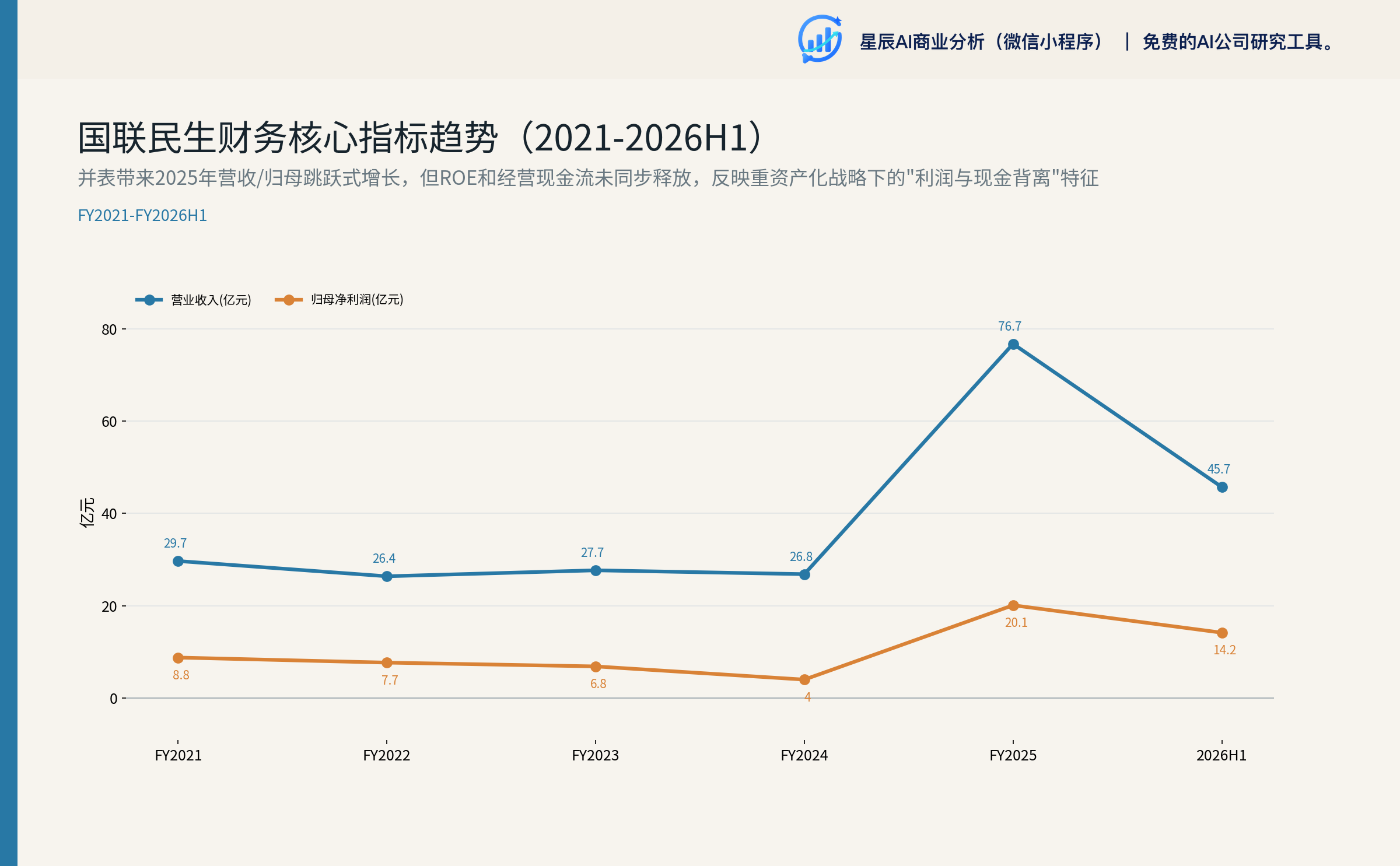Click the FY2022 x-axis label
Viewport: 1400px width, 866px height.
[x=387, y=755]
